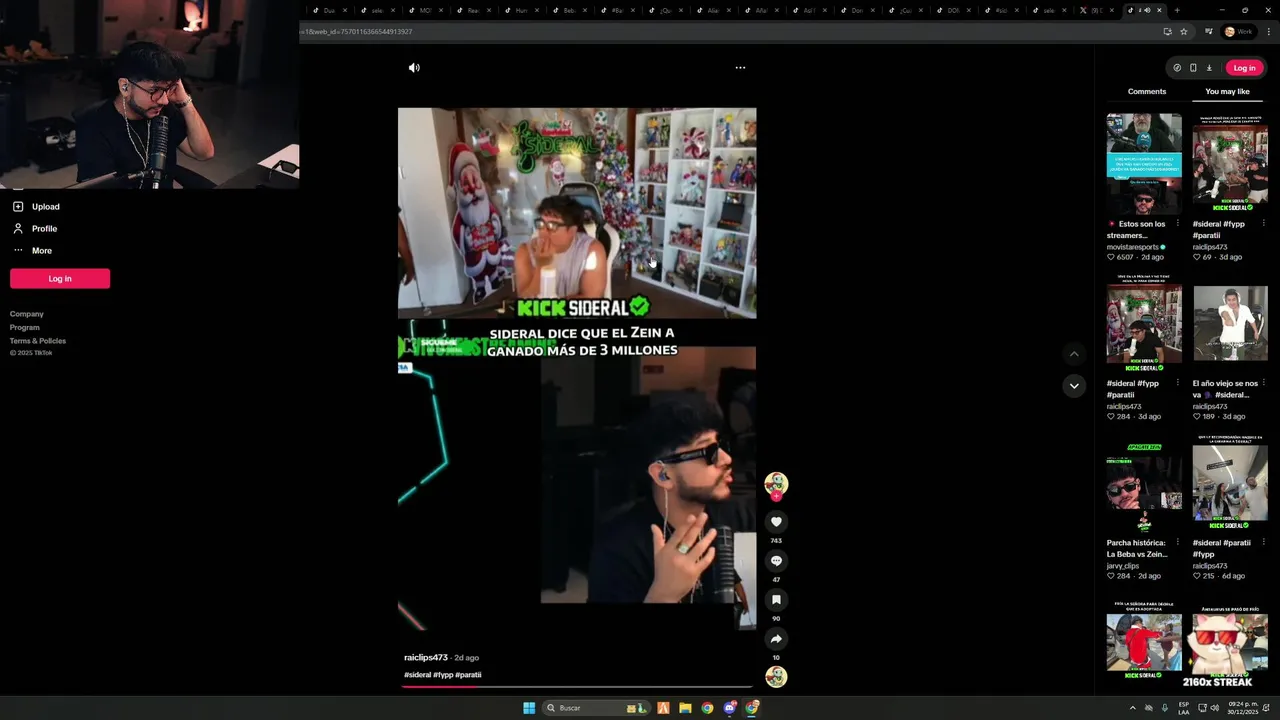This screenshot has width=1280, height=720.
Task: Open the three-dot options menu above video
Action: (x=740, y=68)
